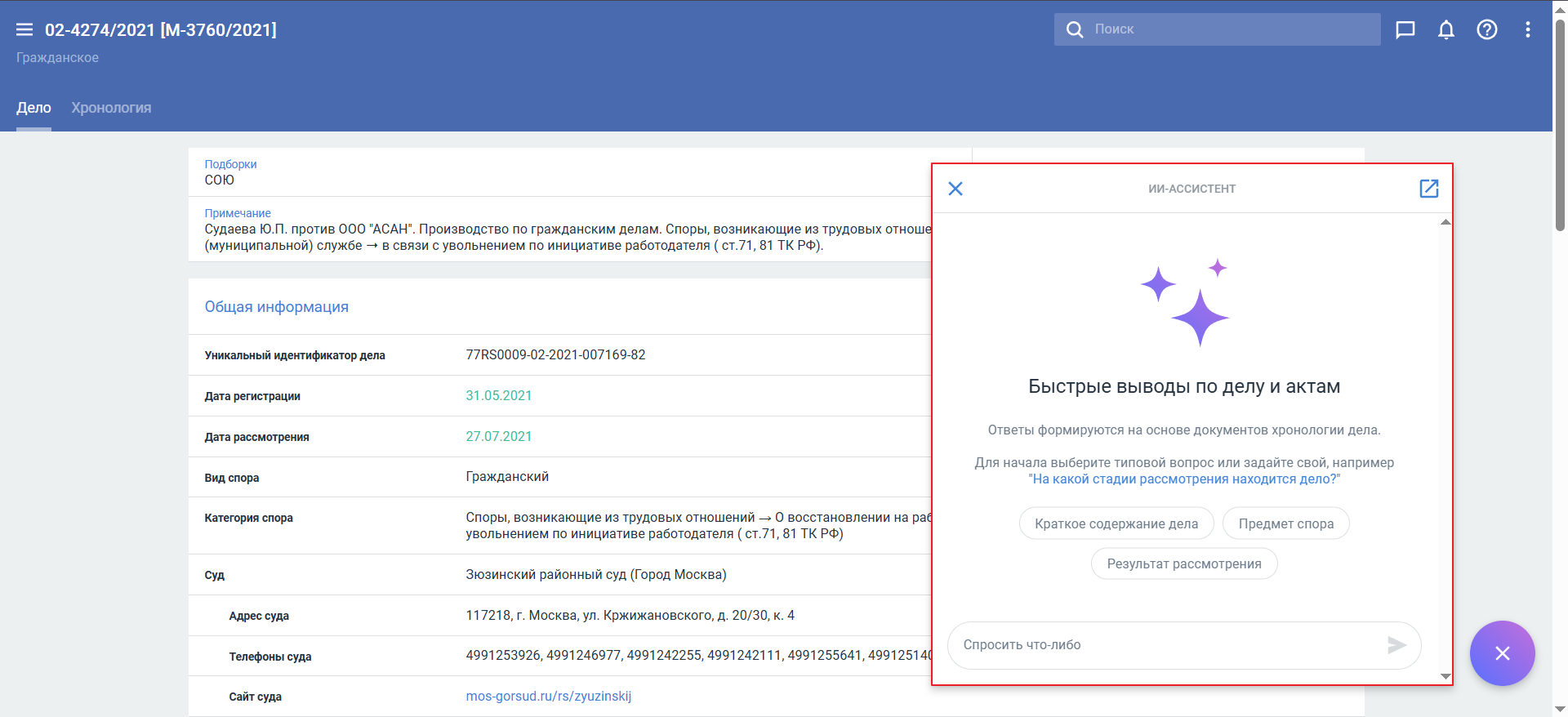Click the Результат рассмотрения suggestion
Screen dimensions: 1568x717
1183,563
